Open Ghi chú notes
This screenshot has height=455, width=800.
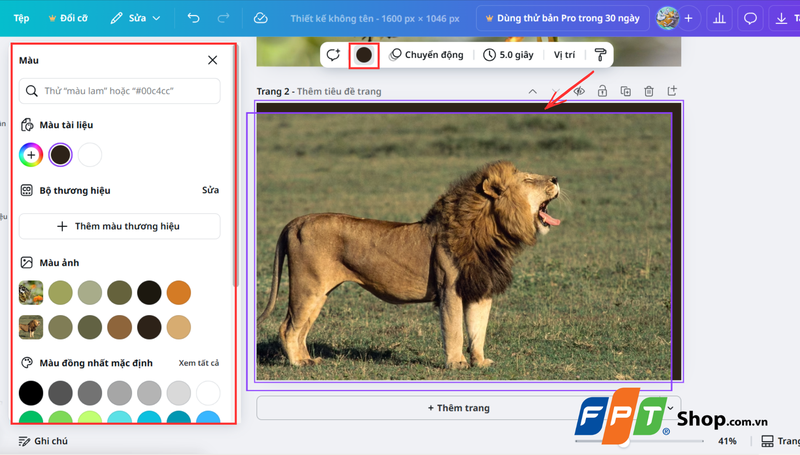(x=43, y=441)
